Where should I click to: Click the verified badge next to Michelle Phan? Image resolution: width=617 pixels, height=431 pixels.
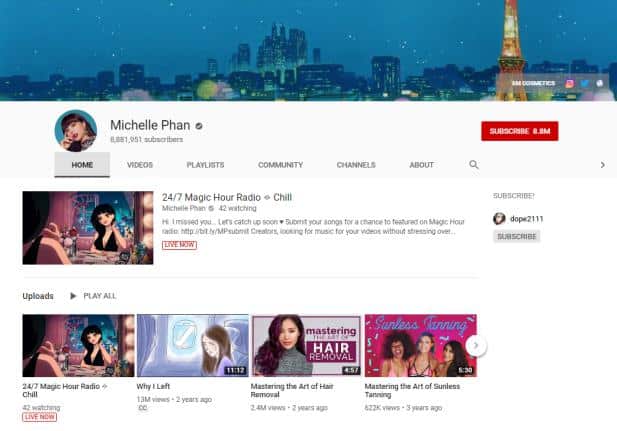coord(199,126)
